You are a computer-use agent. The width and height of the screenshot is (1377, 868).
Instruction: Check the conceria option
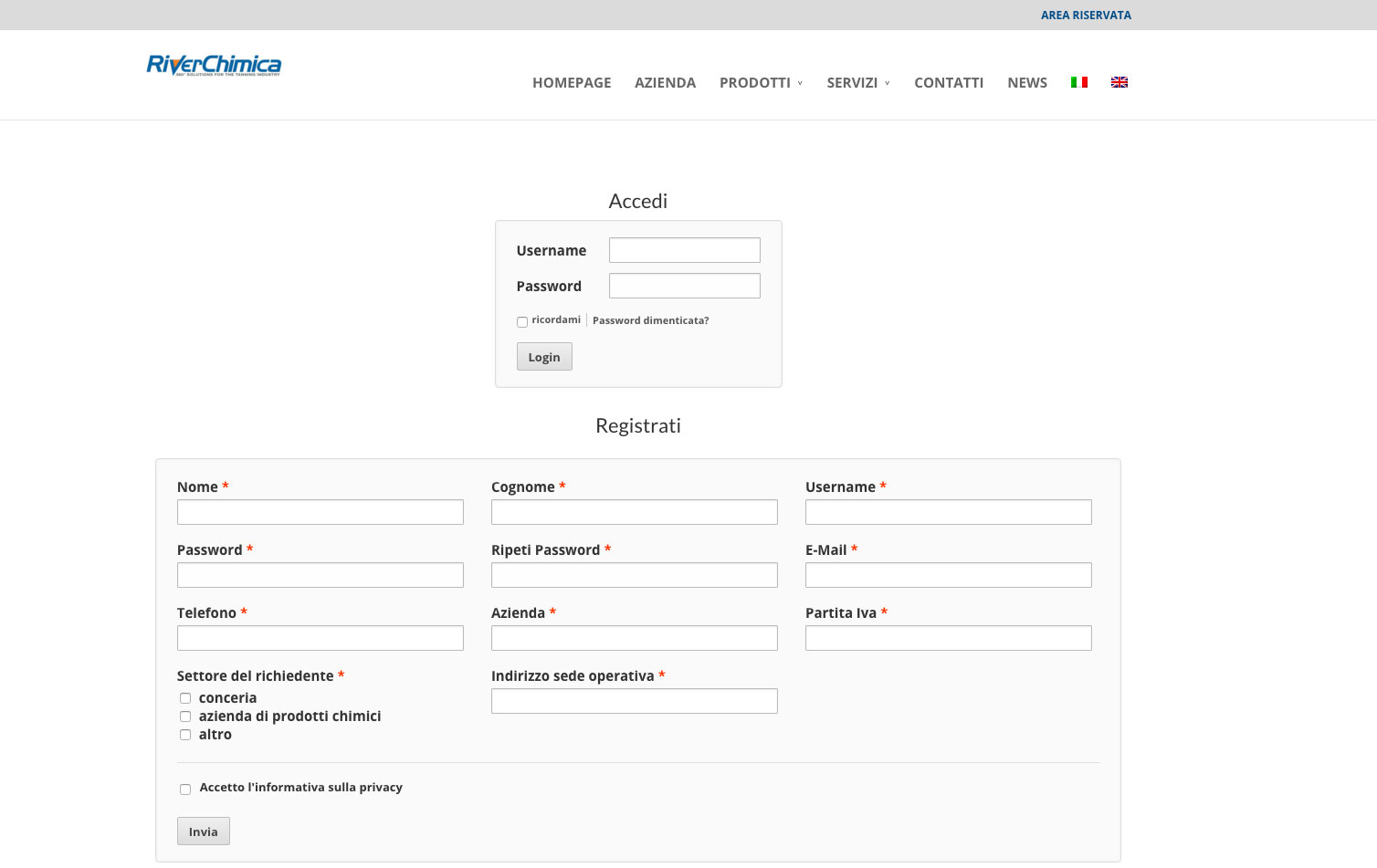click(185, 698)
